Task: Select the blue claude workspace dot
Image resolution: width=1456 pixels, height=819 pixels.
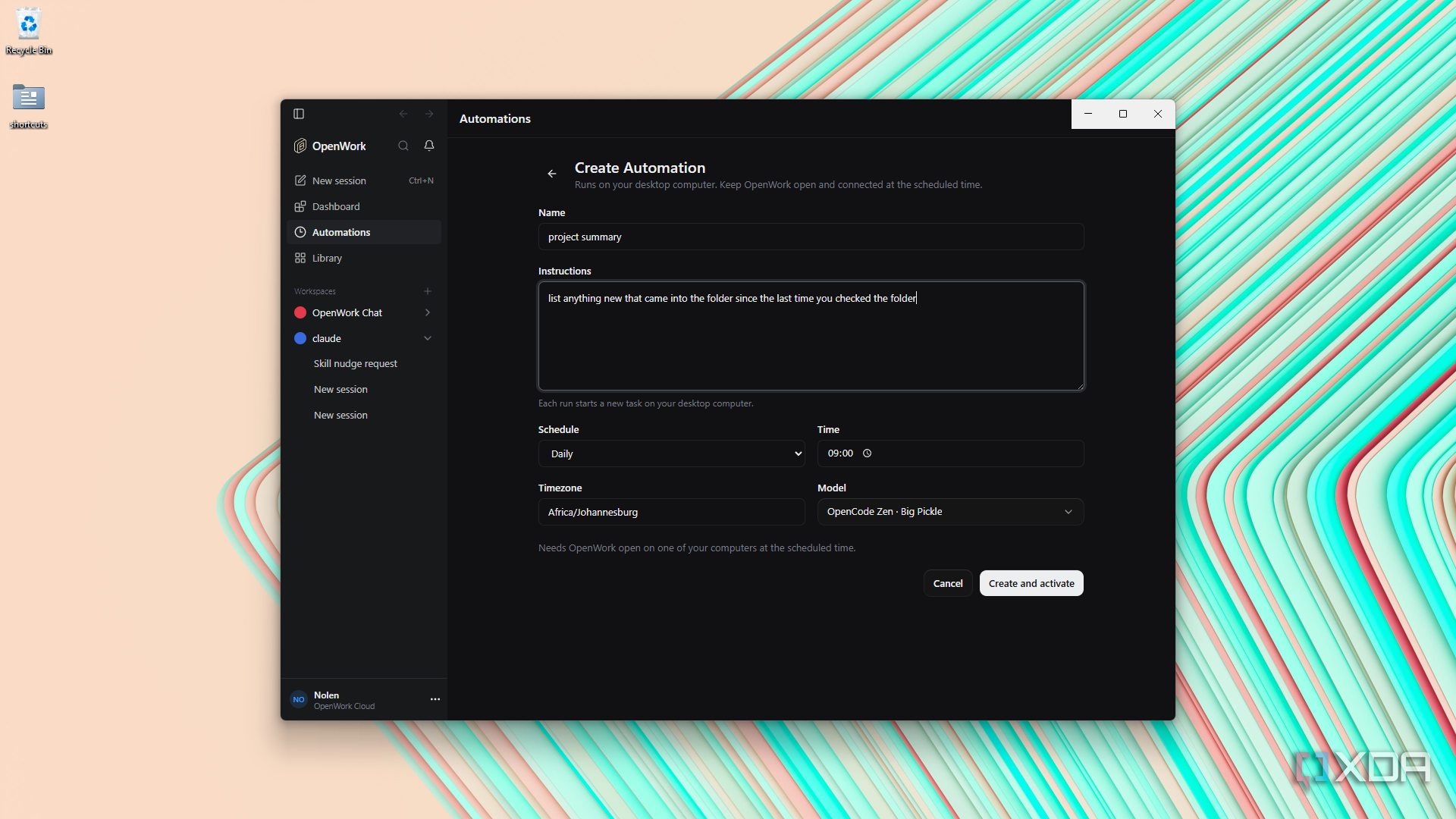Action: [x=300, y=338]
